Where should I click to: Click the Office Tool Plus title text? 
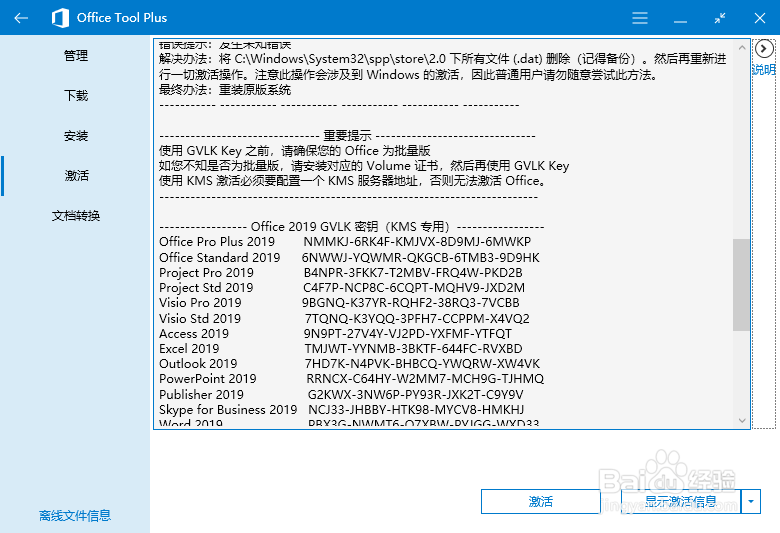(122, 18)
